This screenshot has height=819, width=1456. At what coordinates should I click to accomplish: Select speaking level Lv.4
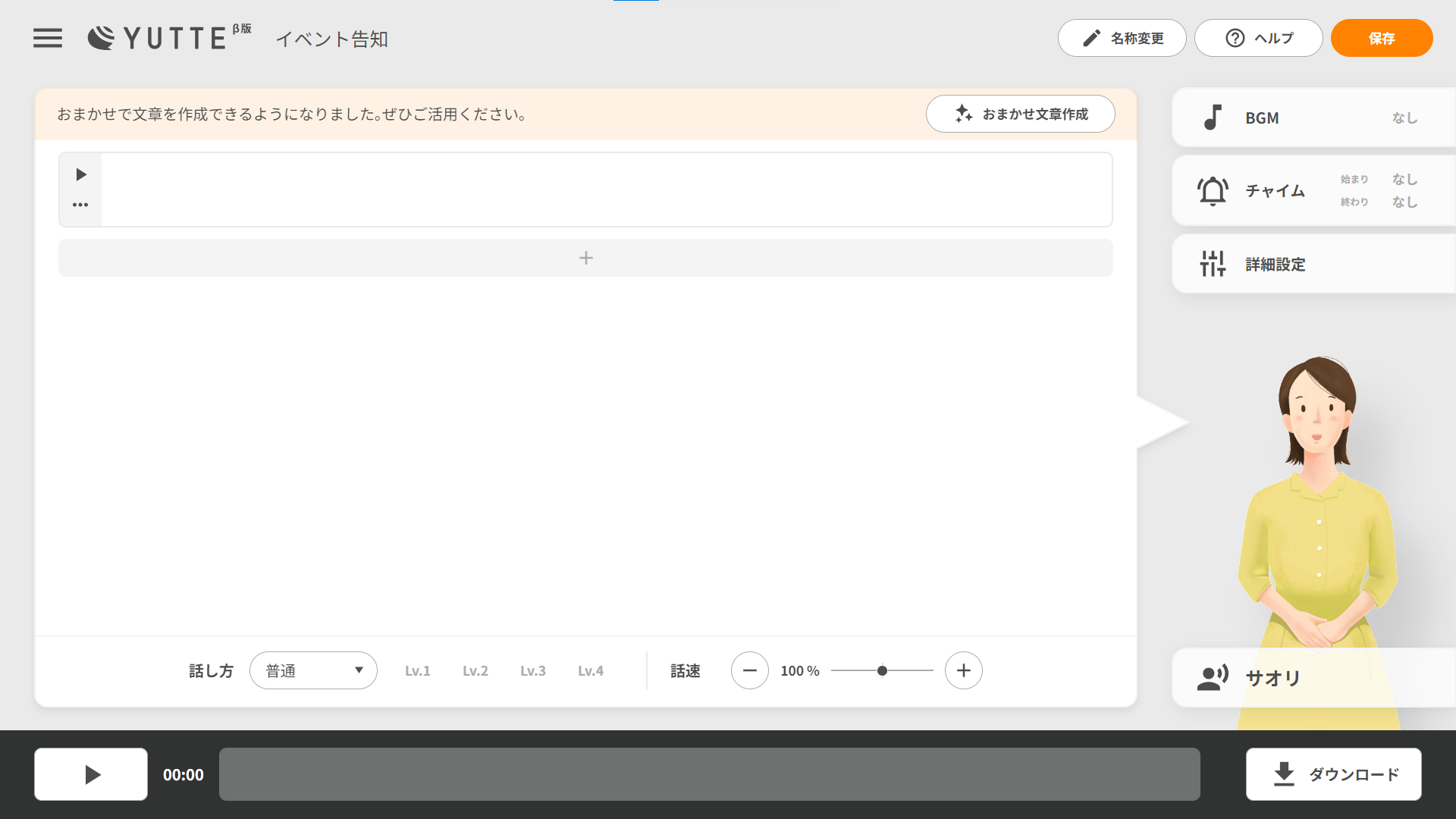591,671
